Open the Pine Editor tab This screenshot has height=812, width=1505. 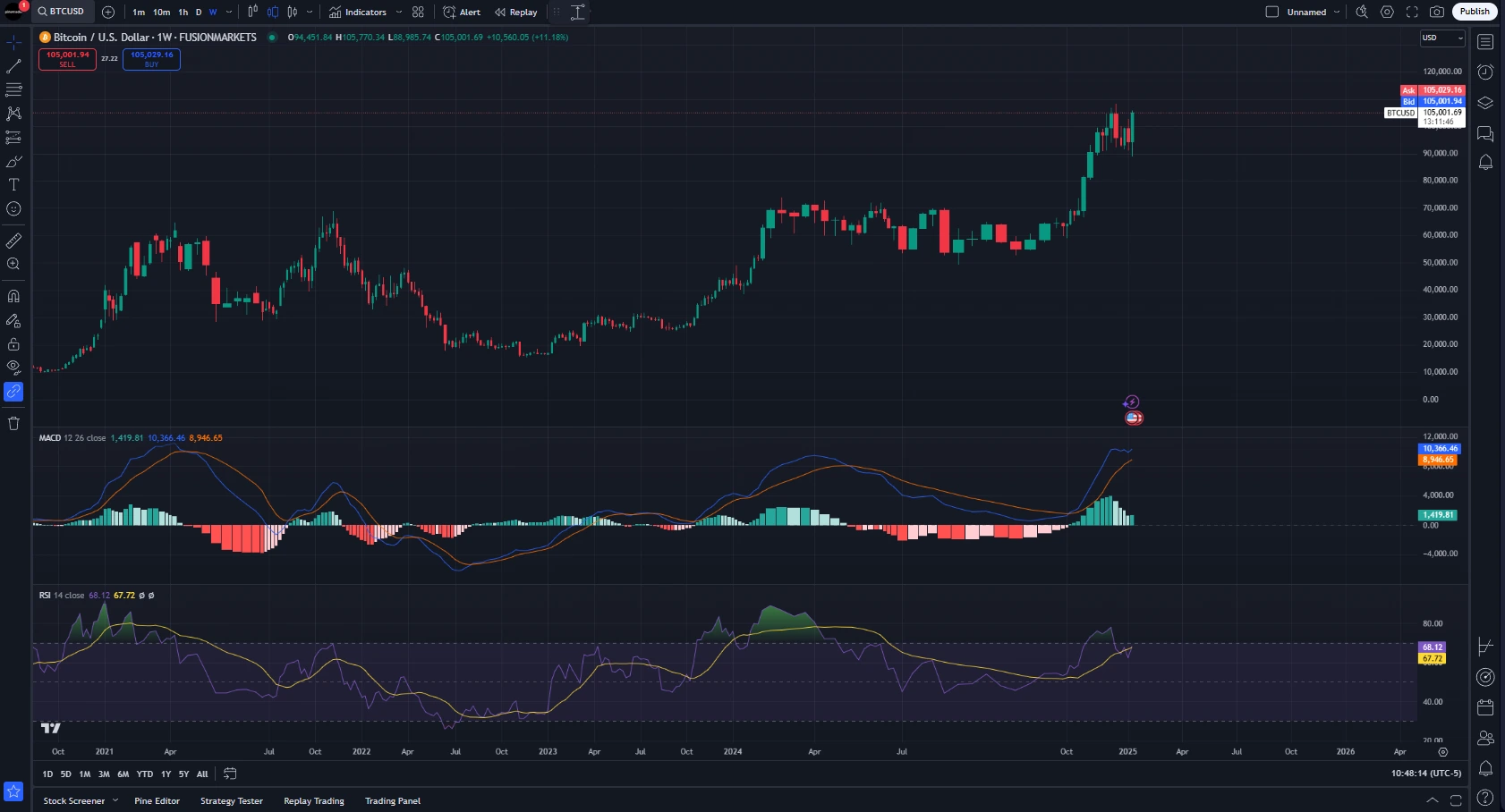157,800
